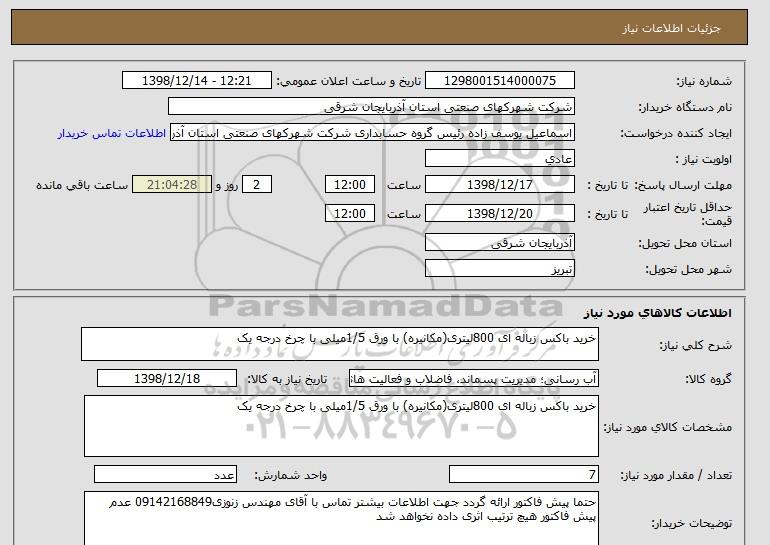
Task: Click the general need description text area
Action: point(340,344)
